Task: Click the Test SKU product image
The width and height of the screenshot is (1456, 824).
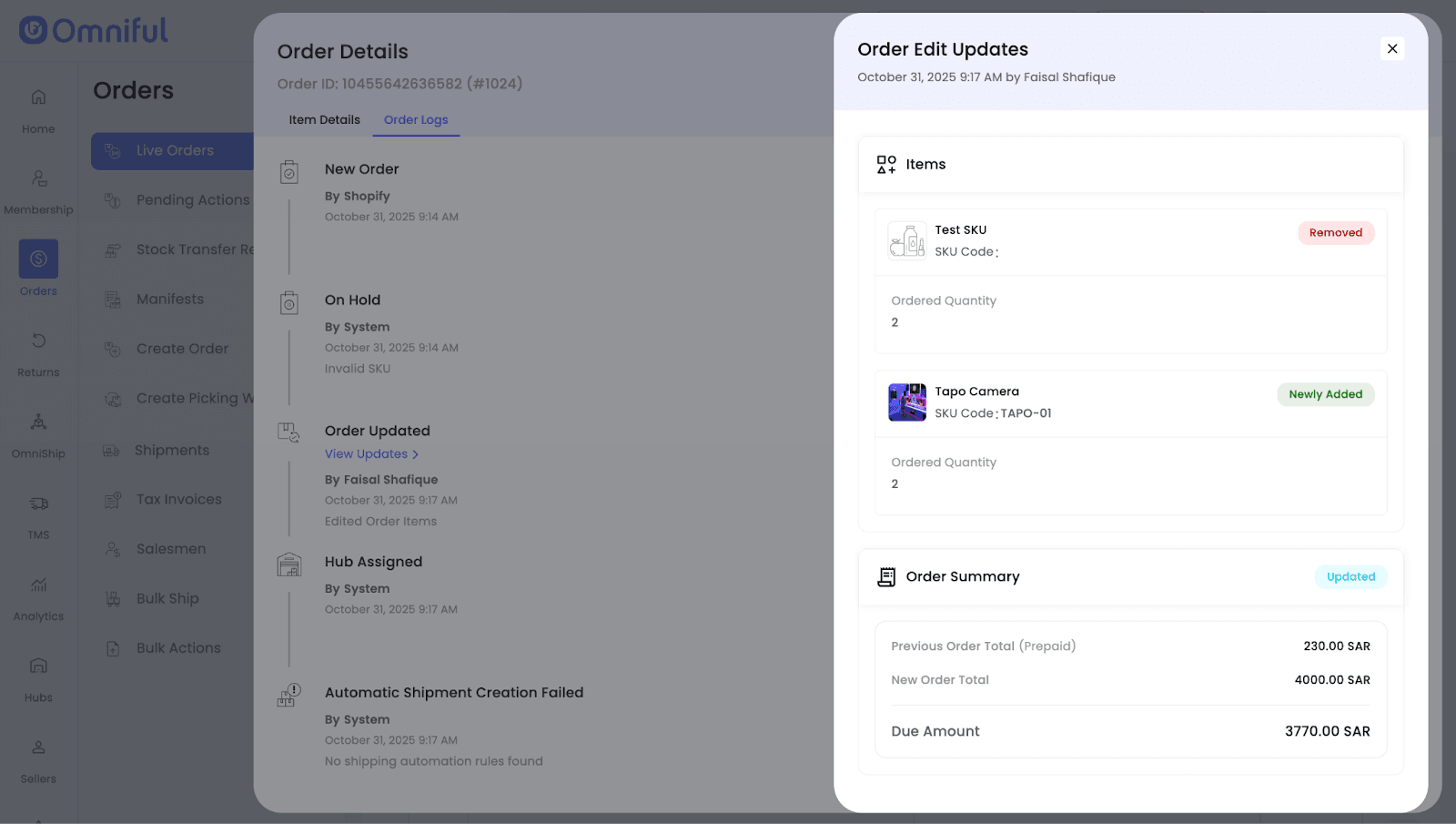Action: (x=906, y=241)
